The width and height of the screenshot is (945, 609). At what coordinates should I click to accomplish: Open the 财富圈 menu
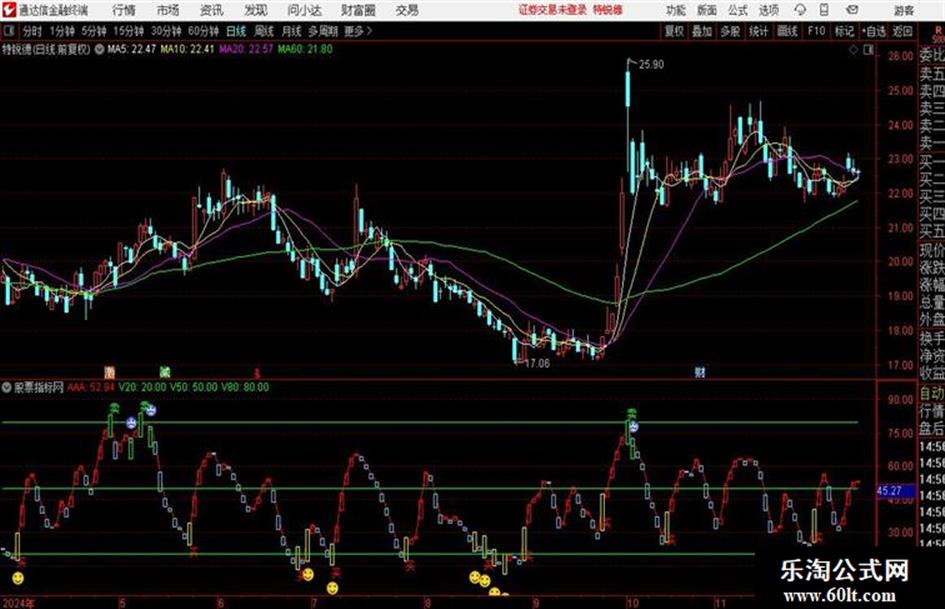pos(358,10)
